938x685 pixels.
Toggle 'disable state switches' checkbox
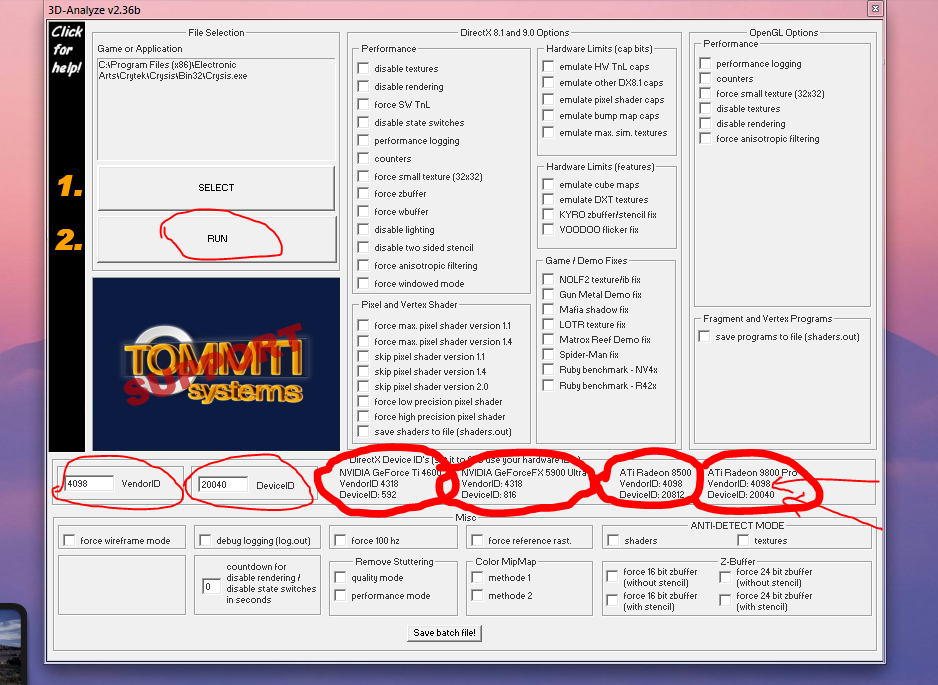[363, 122]
